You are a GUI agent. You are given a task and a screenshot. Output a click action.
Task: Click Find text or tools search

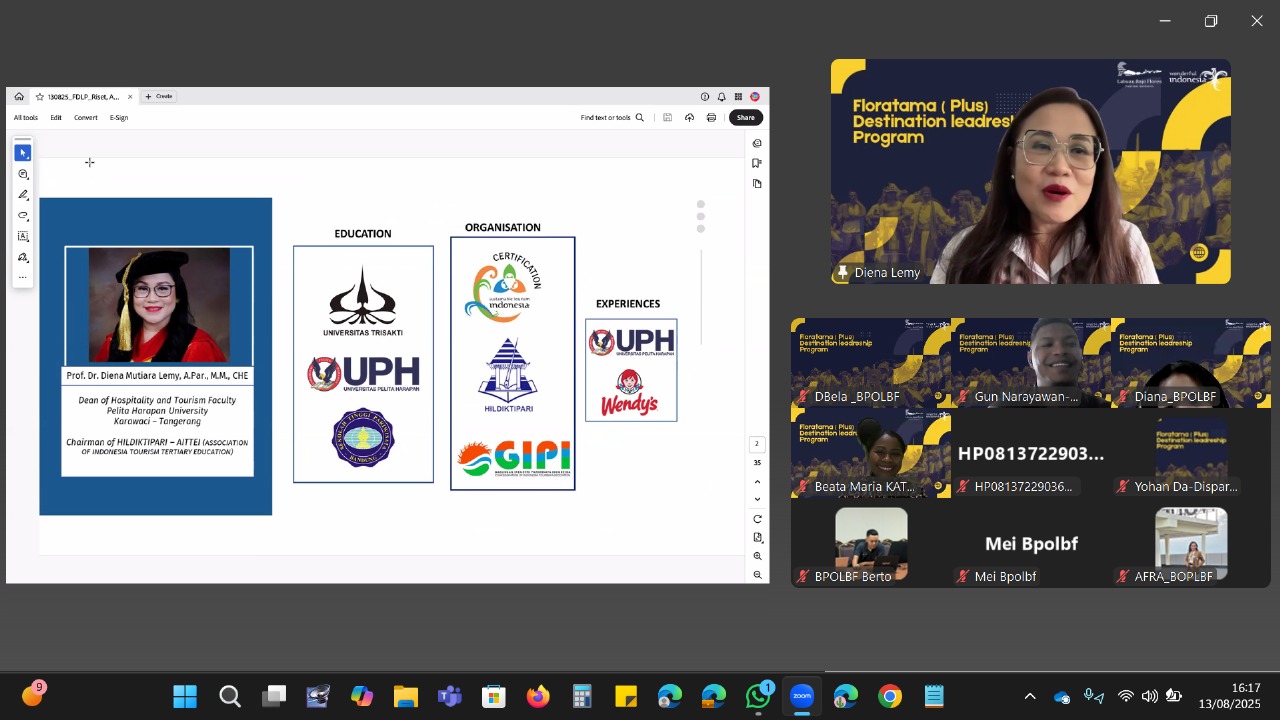(612, 118)
